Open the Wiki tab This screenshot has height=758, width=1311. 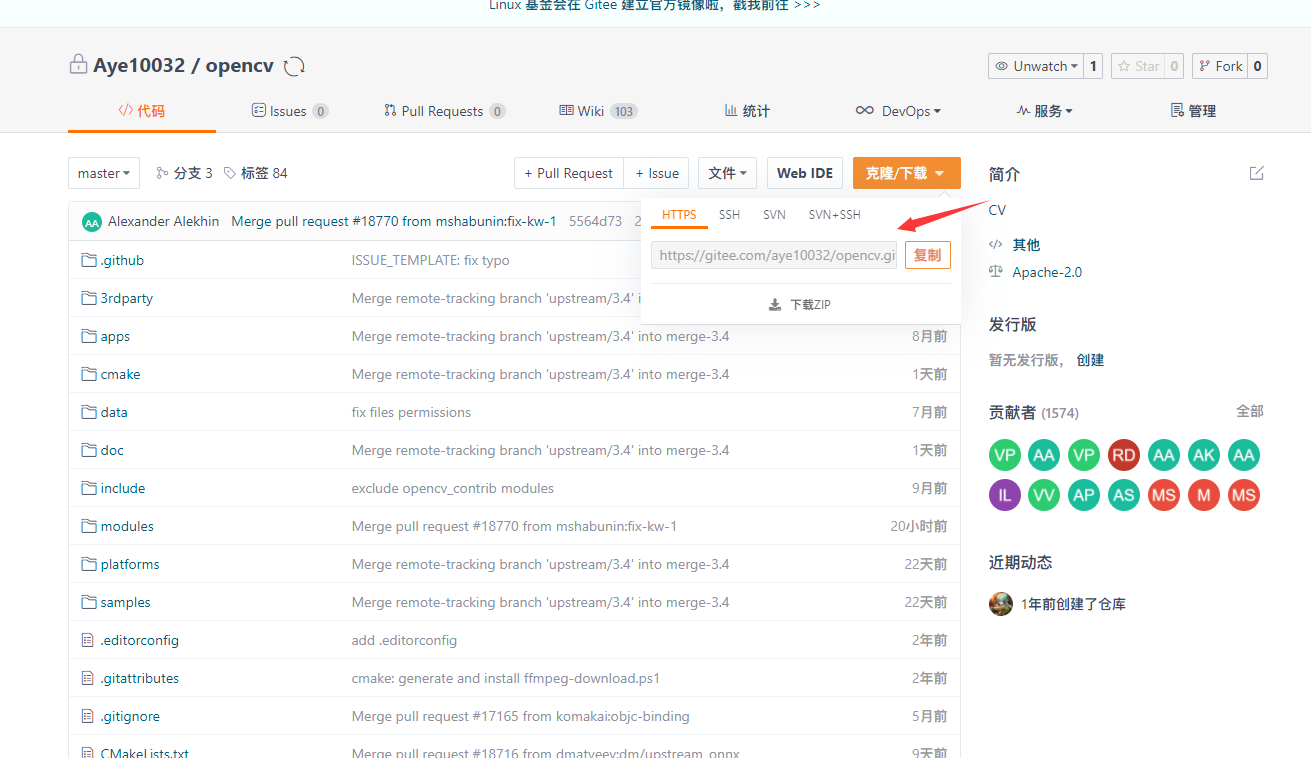(x=598, y=111)
